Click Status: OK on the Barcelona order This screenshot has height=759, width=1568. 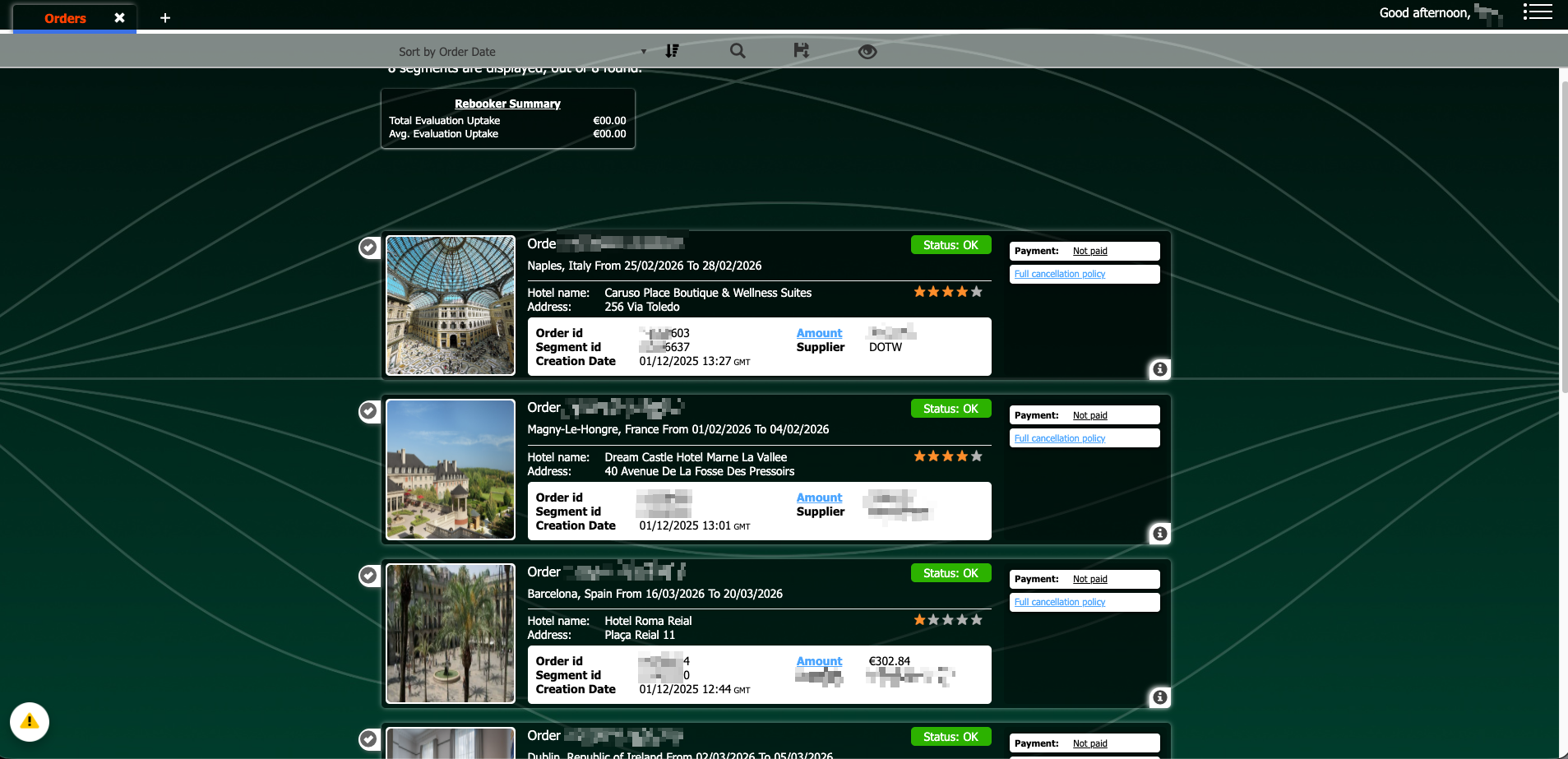[951, 573]
